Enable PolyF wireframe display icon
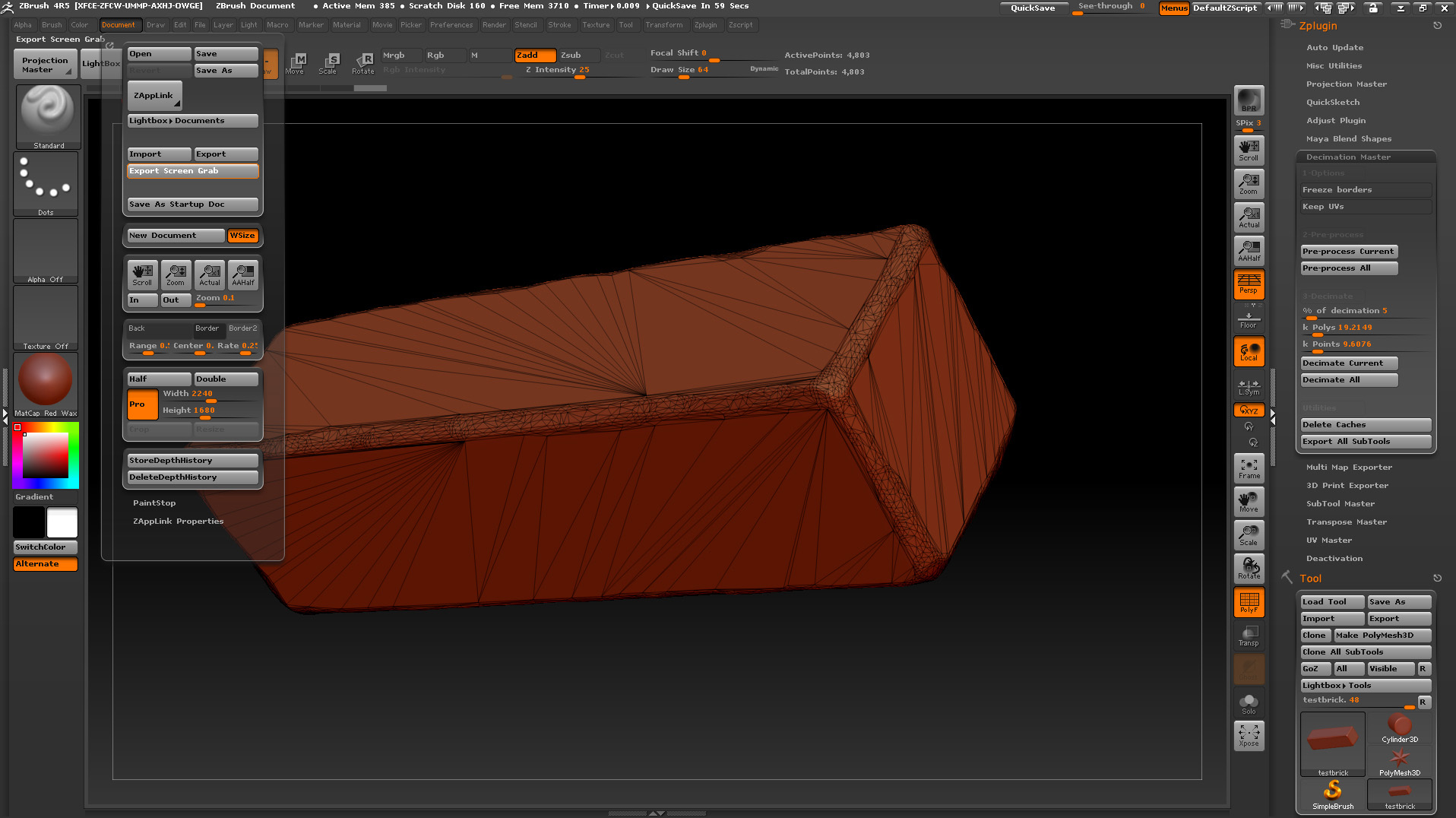This screenshot has height=818, width=1456. [1249, 601]
